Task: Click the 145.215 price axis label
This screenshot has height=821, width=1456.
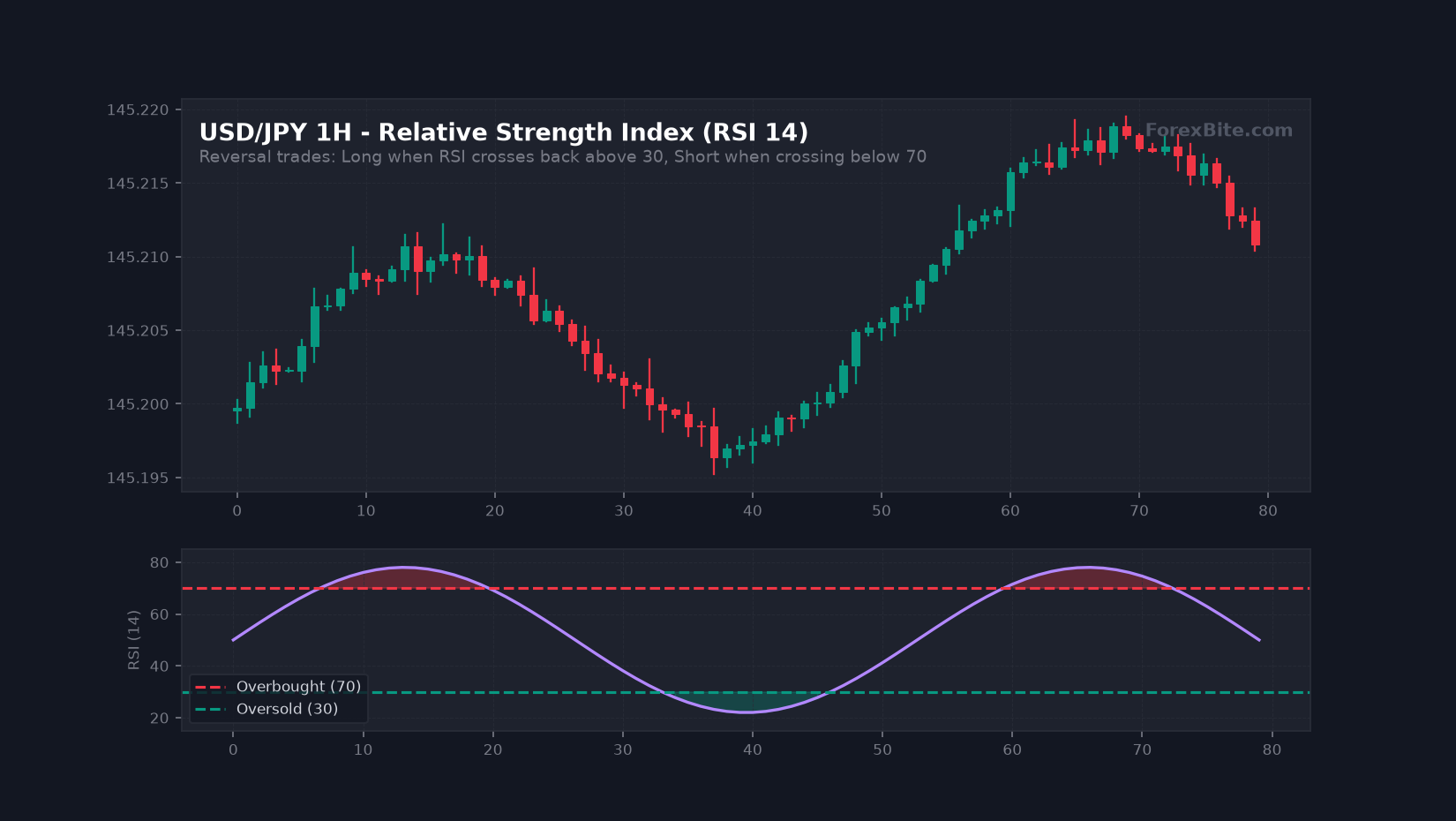Action: [x=138, y=184]
